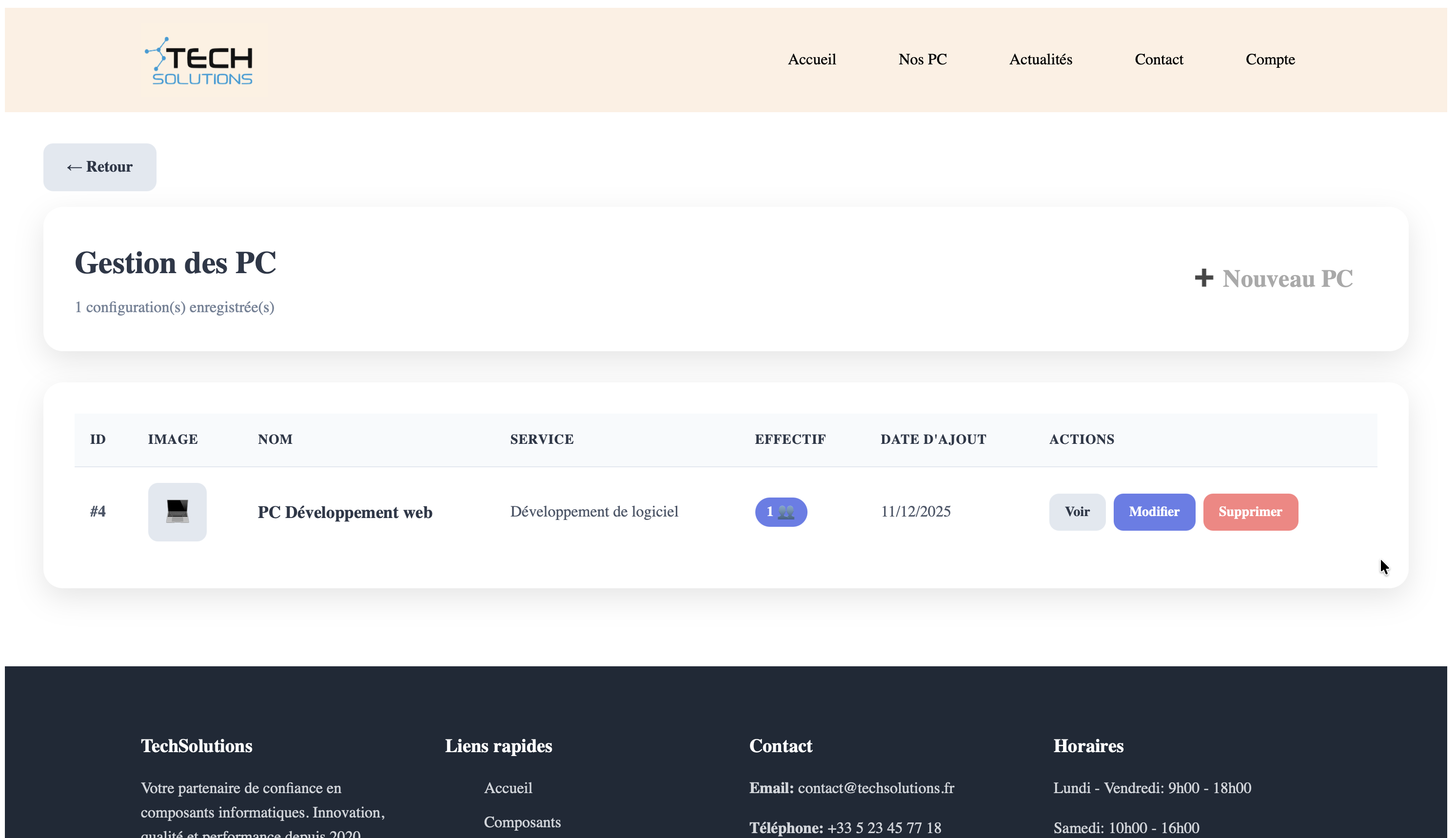1456x838 pixels.
Task: Delete PC Développement web with Supprimer
Action: point(1250,512)
